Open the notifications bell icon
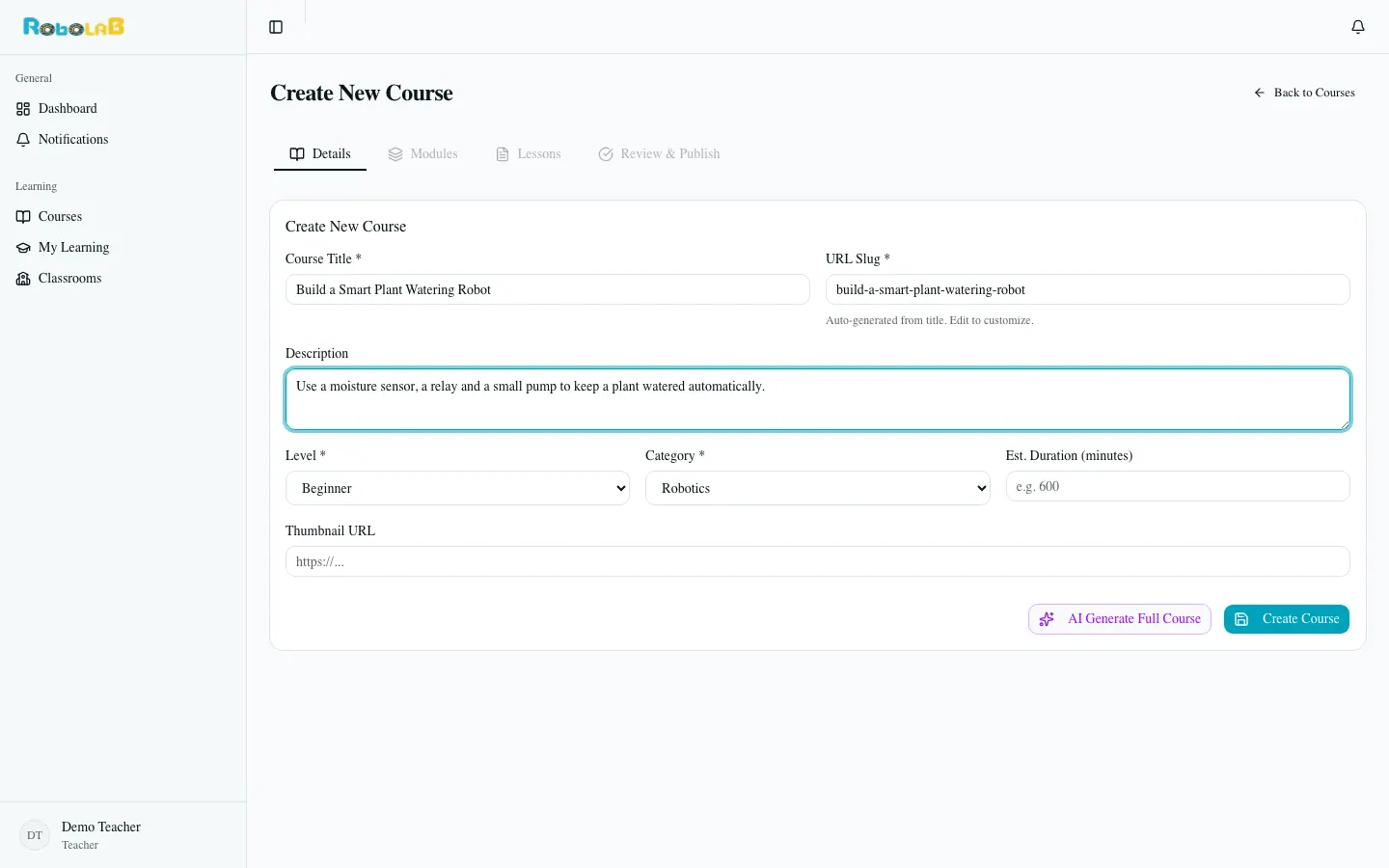The height and width of the screenshot is (868, 1389). pyautogui.click(x=1358, y=27)
